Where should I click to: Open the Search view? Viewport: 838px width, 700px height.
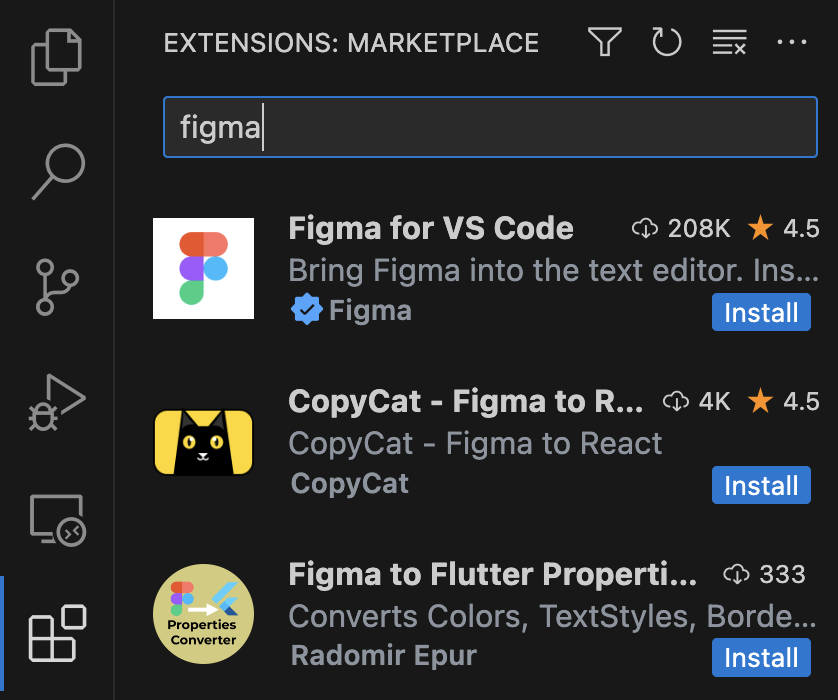pos(56,170)
